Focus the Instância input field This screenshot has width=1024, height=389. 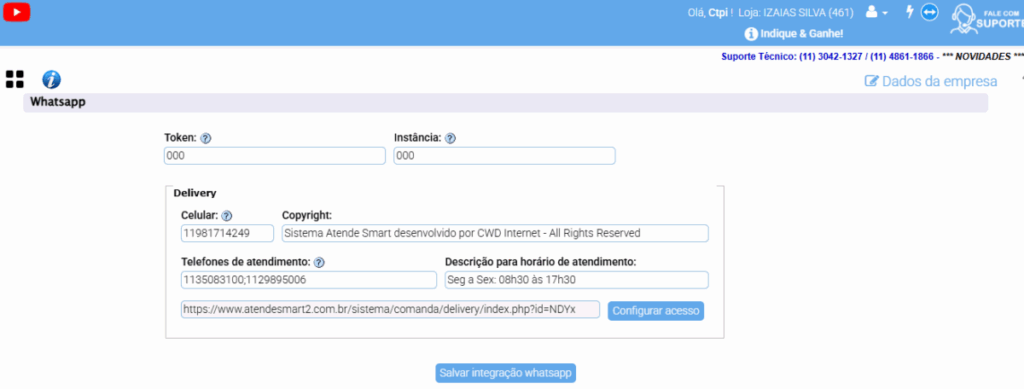[504, 156]
